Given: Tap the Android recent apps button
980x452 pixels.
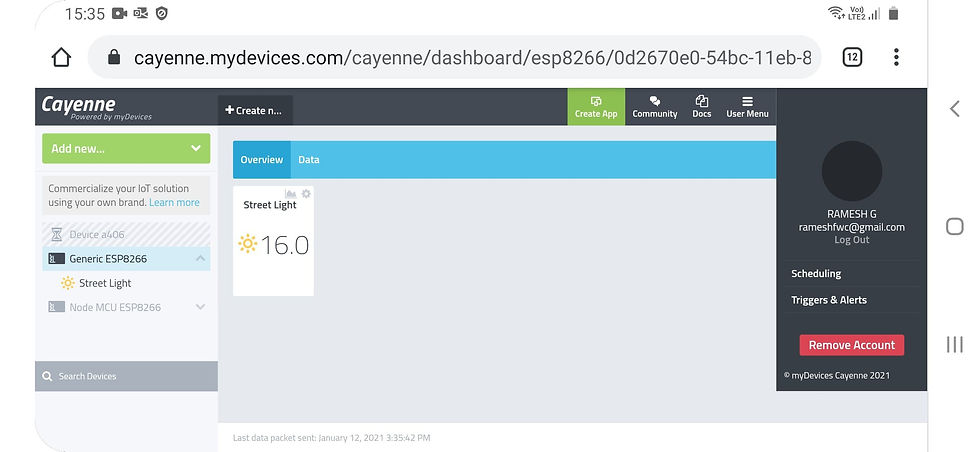Looking at the screenshot, I should click(x=954, y=344).
